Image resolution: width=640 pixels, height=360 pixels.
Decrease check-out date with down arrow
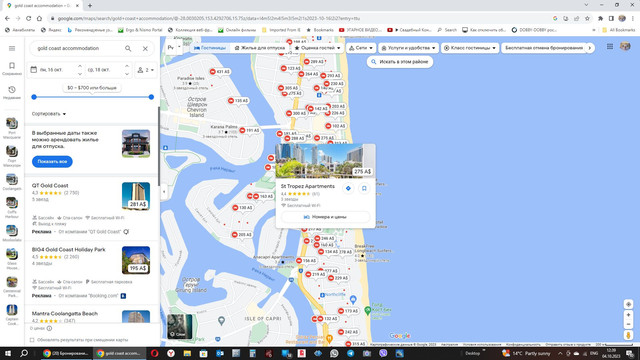127,74
